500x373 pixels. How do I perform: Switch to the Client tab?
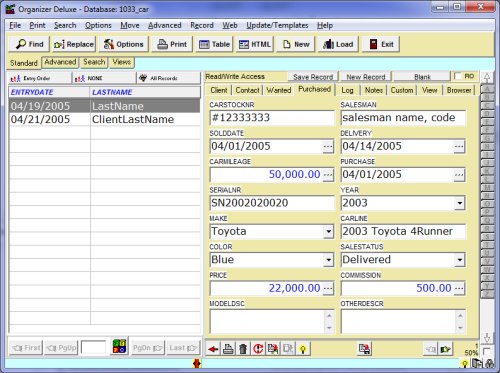[x=219, y=90]
